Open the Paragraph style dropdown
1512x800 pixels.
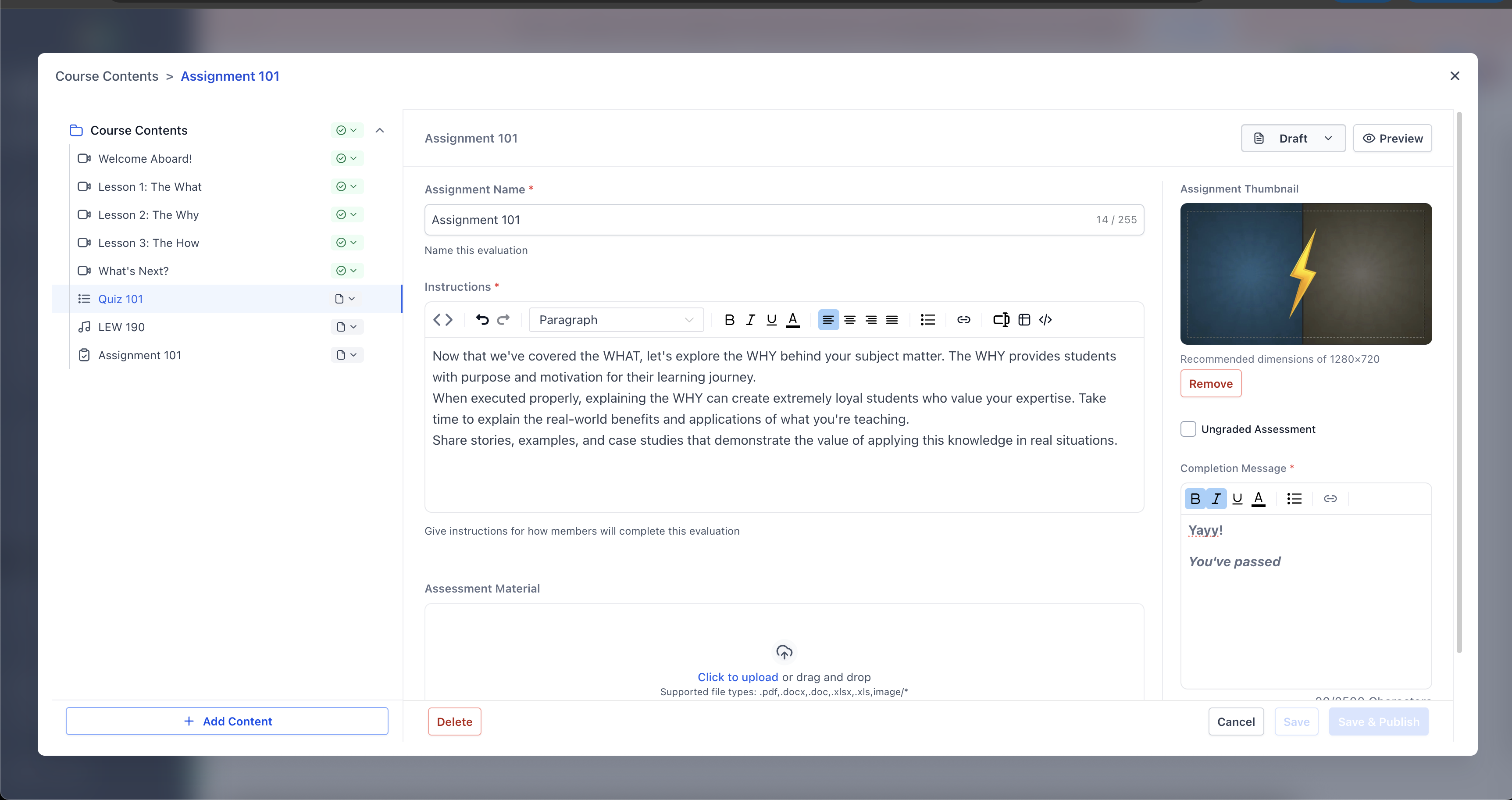616,319
